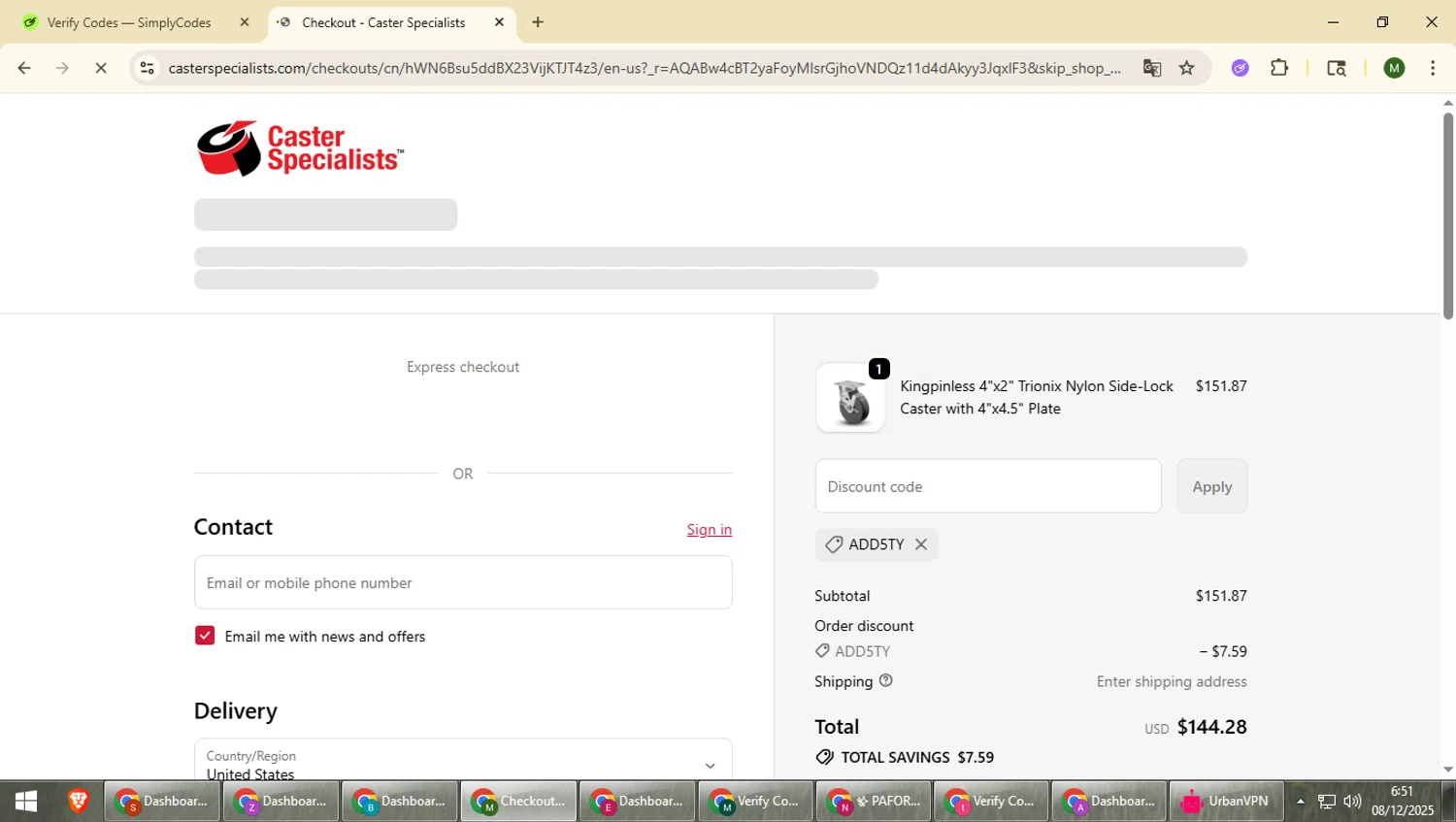This screenshot has width=1456, height=822.
Task: Click the TOTAL SAVINGS $7.59 text
Action: [917, 757]
